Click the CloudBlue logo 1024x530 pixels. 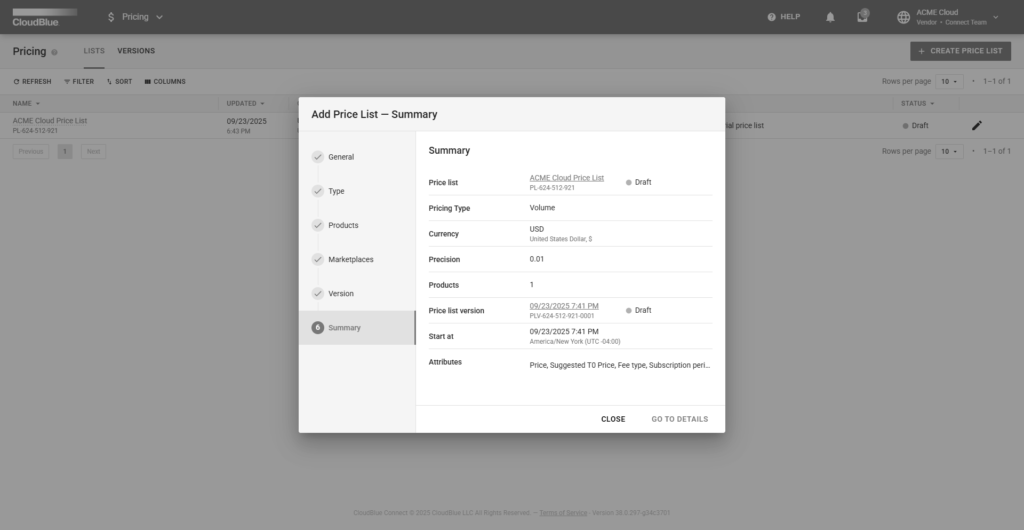44,17
